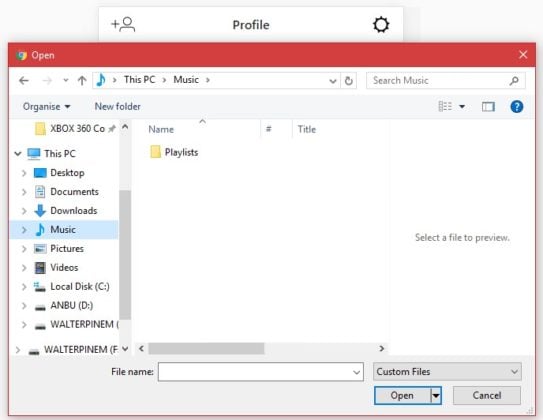Select Music in navigation pane
Viewport: 543px width, 420px height.
pos(63,230)
